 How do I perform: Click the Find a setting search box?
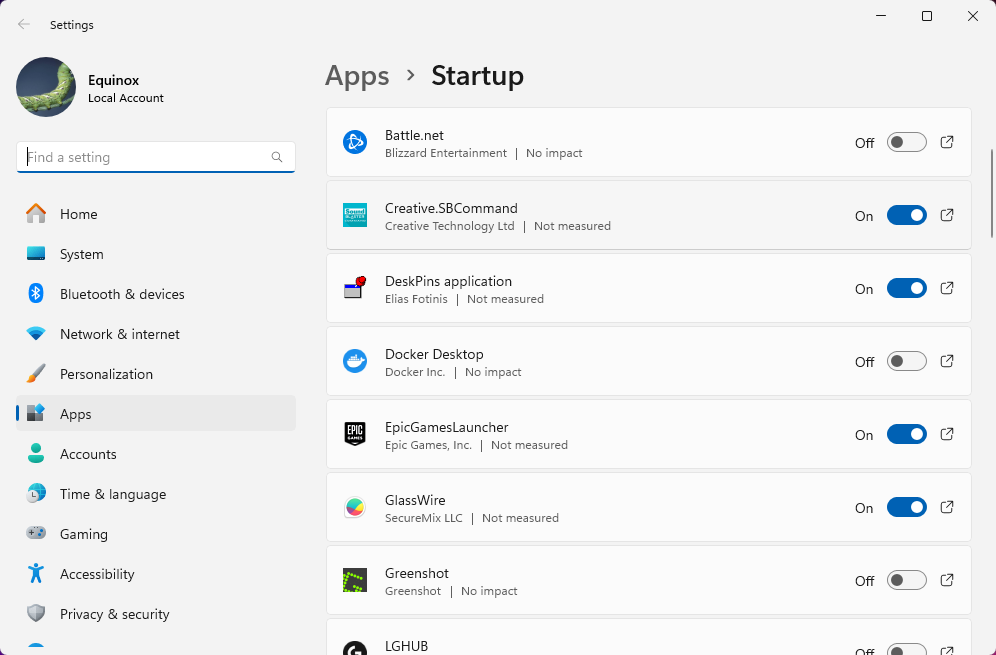(x=145, y=157)
